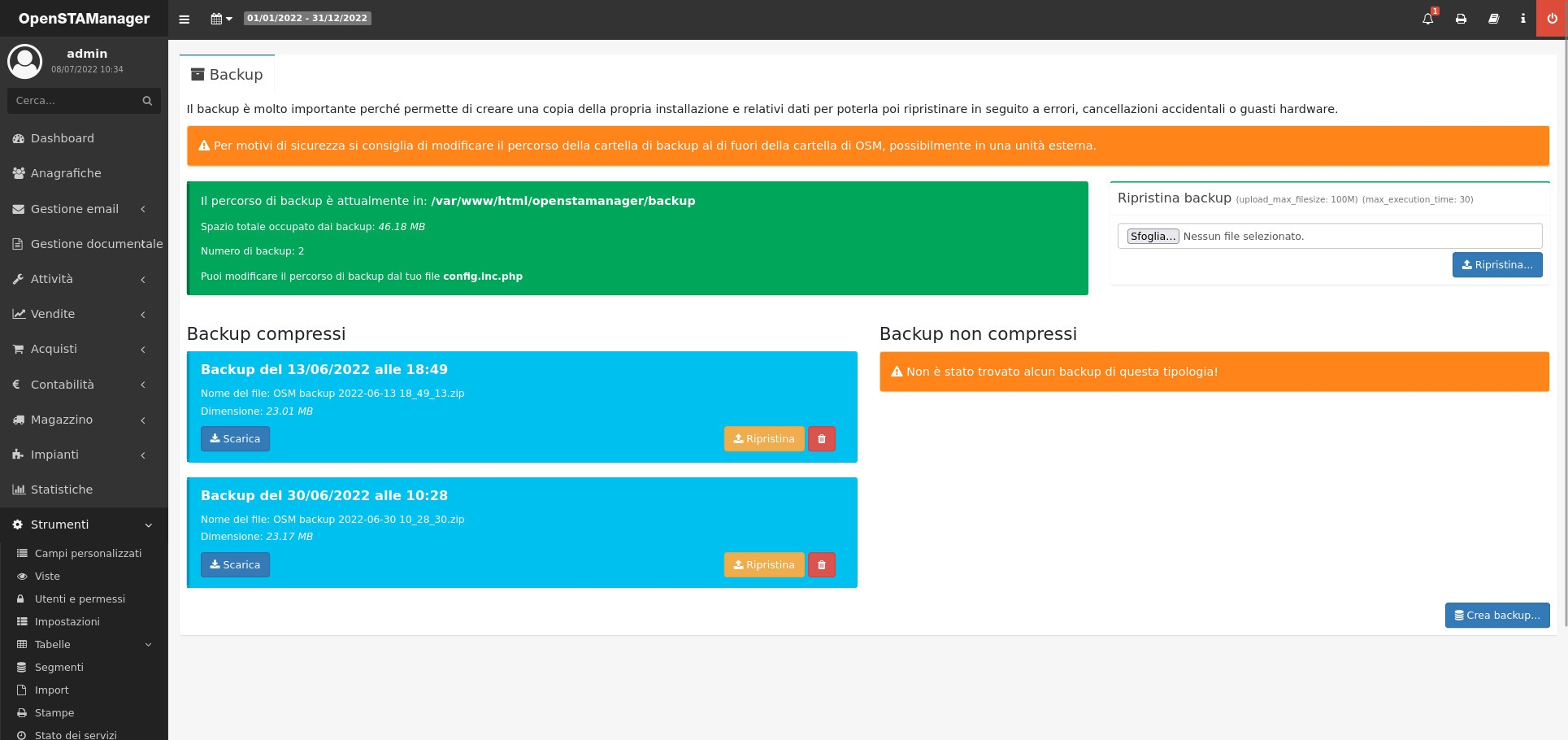Open Utenti e permessi in sidebar

coord(80,599)
